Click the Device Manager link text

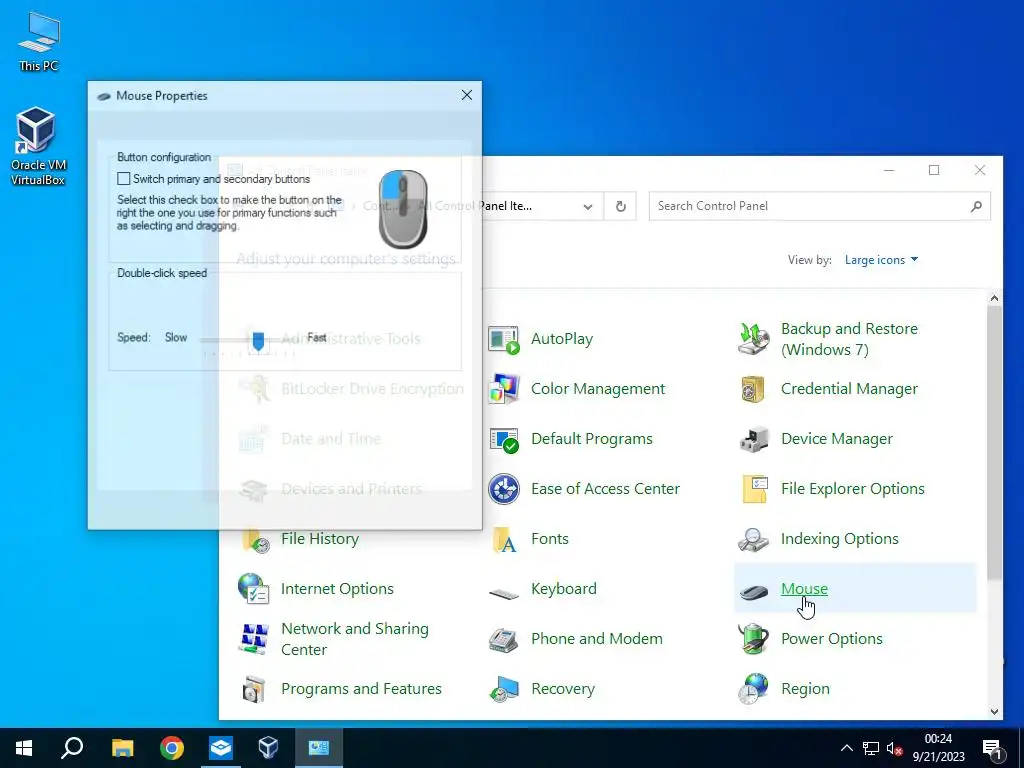click(837, 439)
